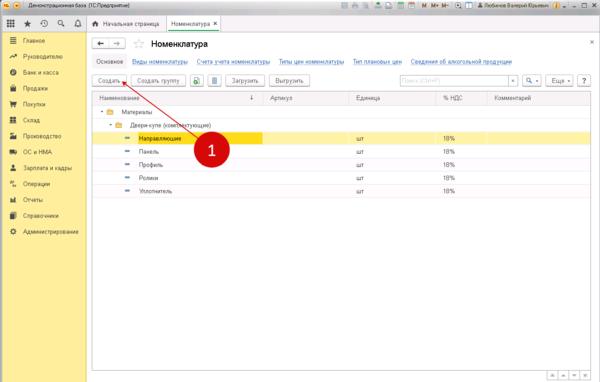Open Счета учета номенклатуры link
Image resolution: width=600 pixels, height=382 pixels.
(x=233, y=62)
